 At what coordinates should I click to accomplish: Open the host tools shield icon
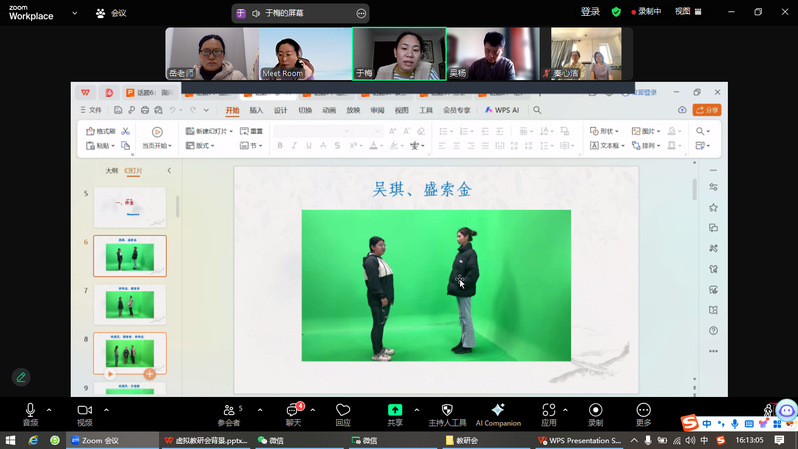point(447,411)
